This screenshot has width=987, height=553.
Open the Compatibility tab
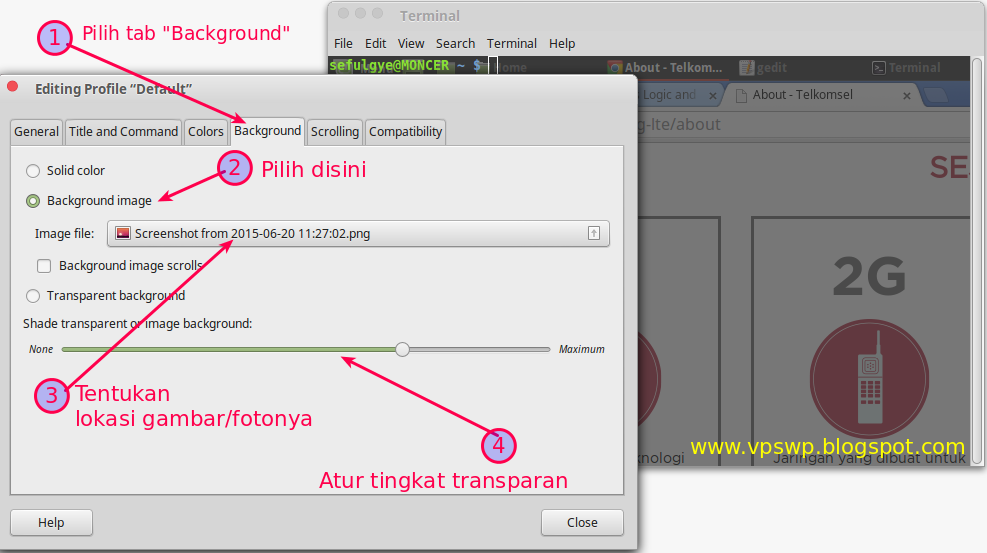point(405,132)
